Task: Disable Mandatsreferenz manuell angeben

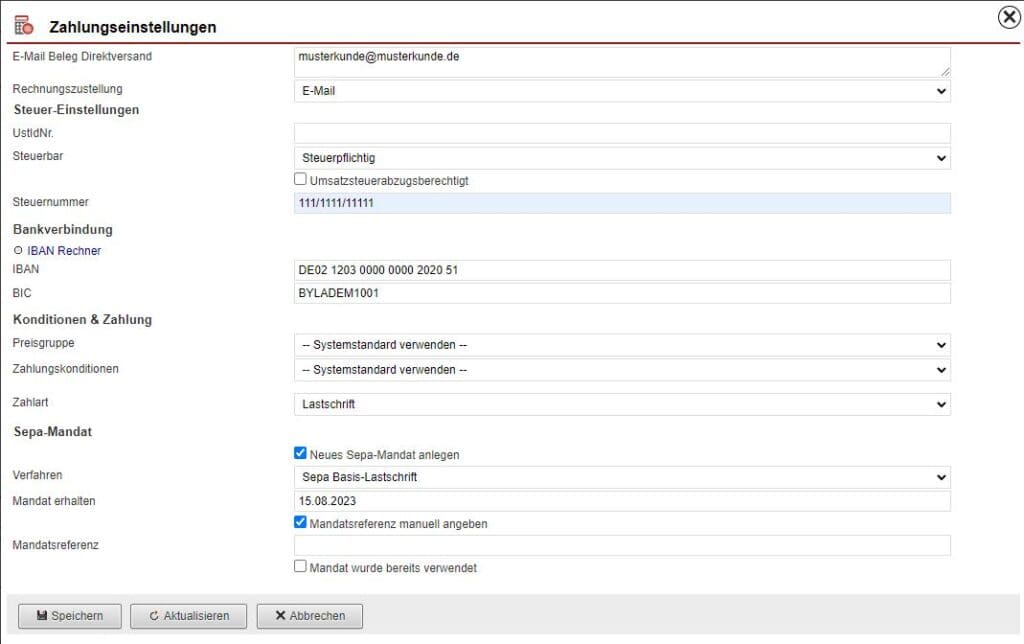Action: 300,522
